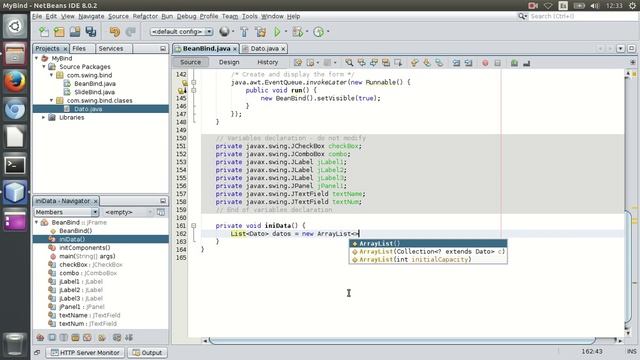Open Chromium from the Ubuntu launcher
The height and width of the screenshot is (360, 640).
pyautogui.click(x=15, y=109)
